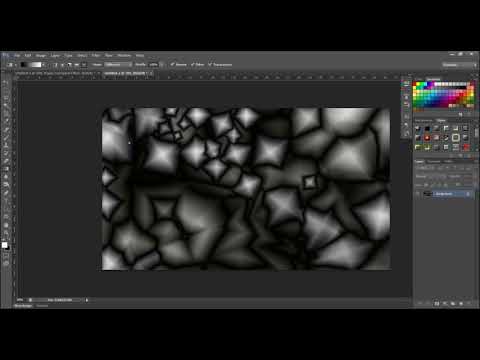Select the Horizontal Type tool
The image size is (480, 360).
tap(6, 200)
